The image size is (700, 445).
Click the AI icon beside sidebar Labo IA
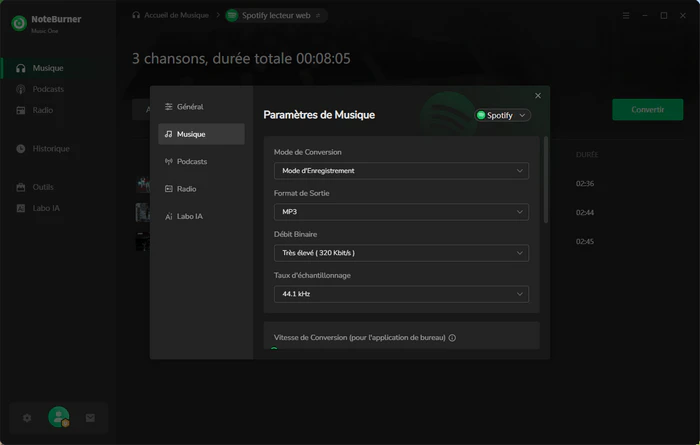(x=21, y=208)
